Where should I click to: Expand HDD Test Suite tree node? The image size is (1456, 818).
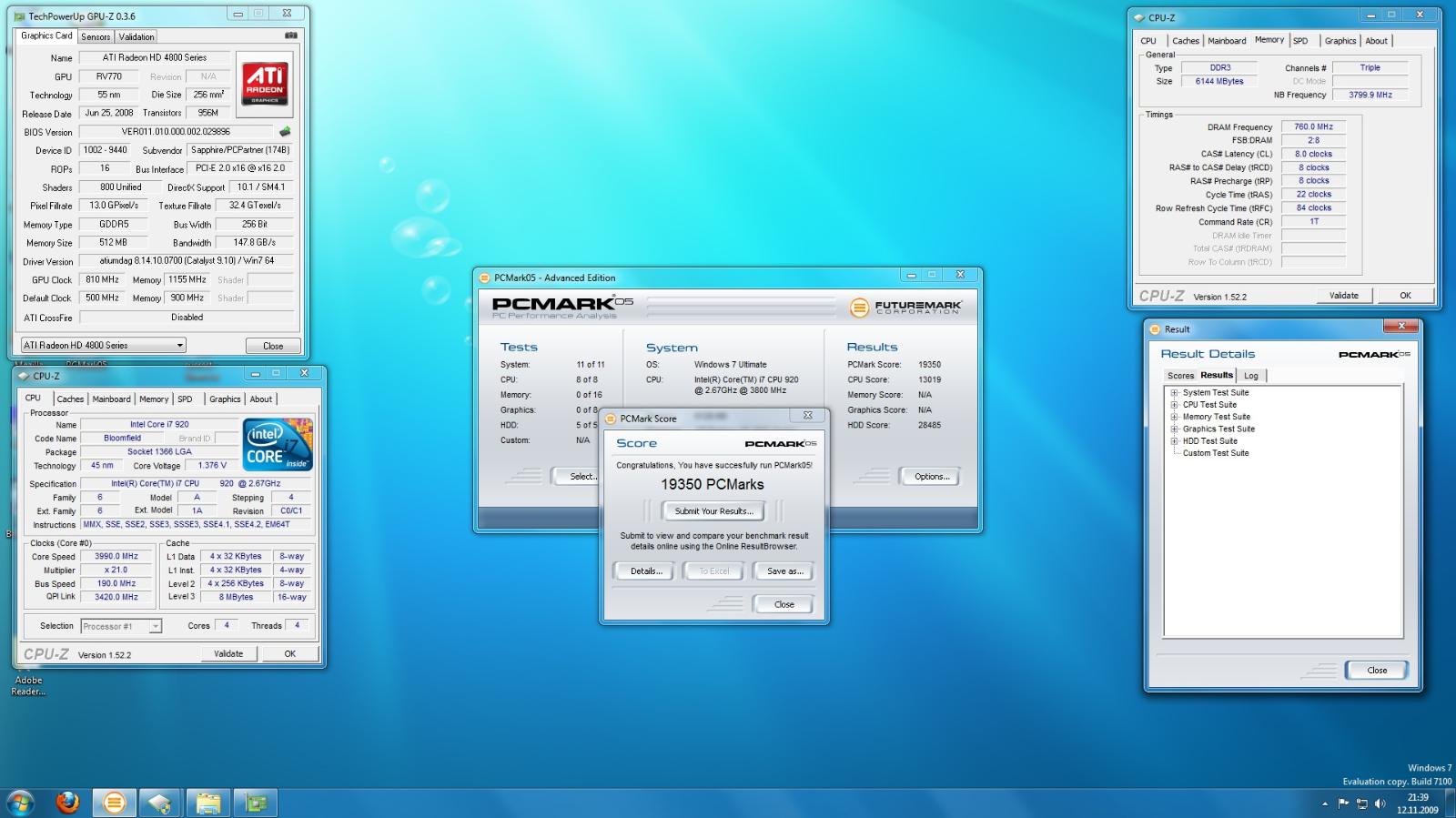coord(1174,441)
